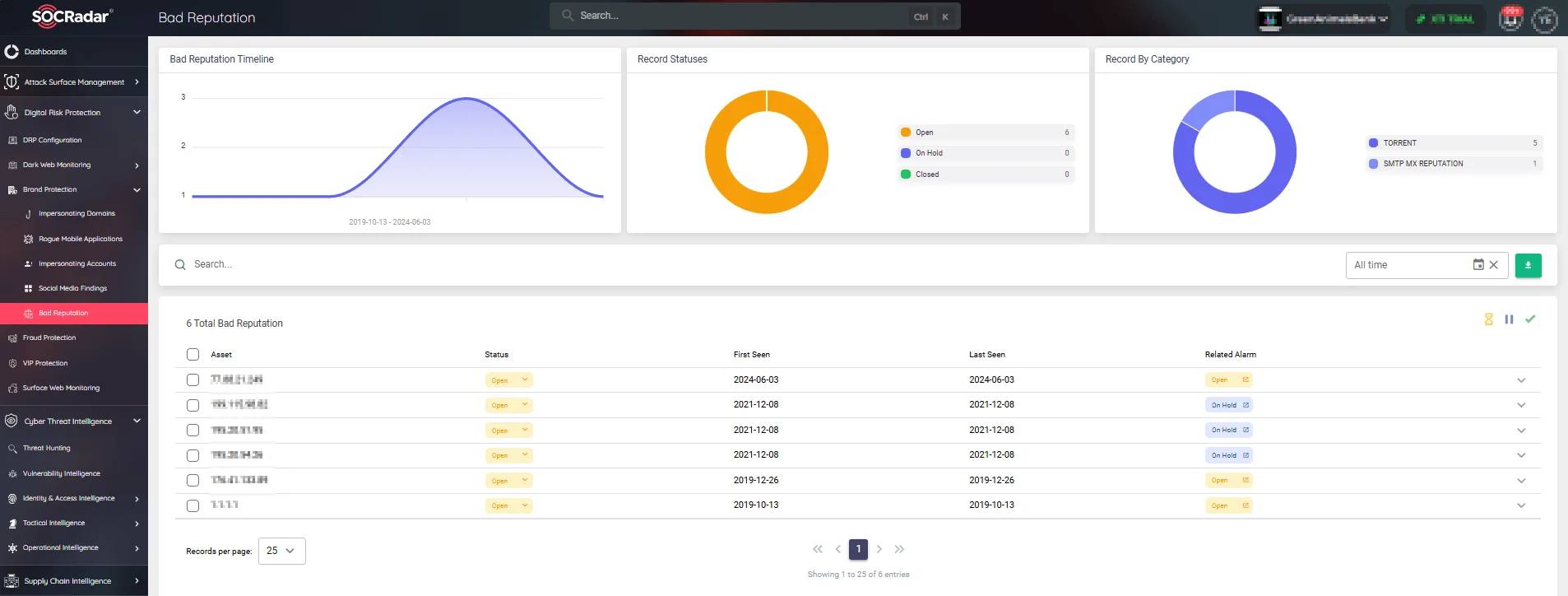Open status dropdown for 2019-12-26 row

509,481
